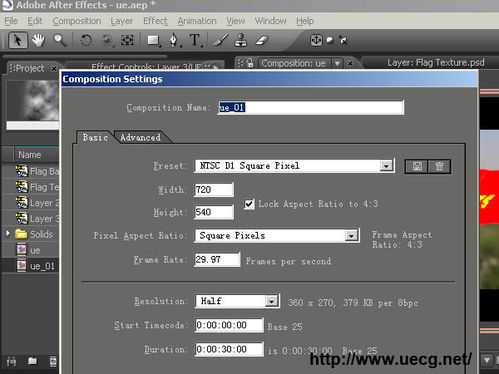
Task: Select the Zoom magnifier tool
Action: pos(60,40)
